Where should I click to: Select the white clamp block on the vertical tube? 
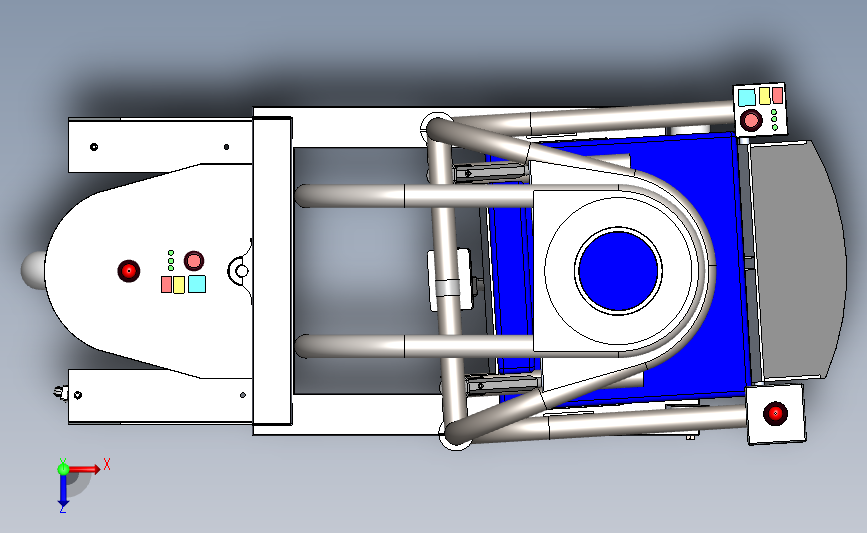451,280
